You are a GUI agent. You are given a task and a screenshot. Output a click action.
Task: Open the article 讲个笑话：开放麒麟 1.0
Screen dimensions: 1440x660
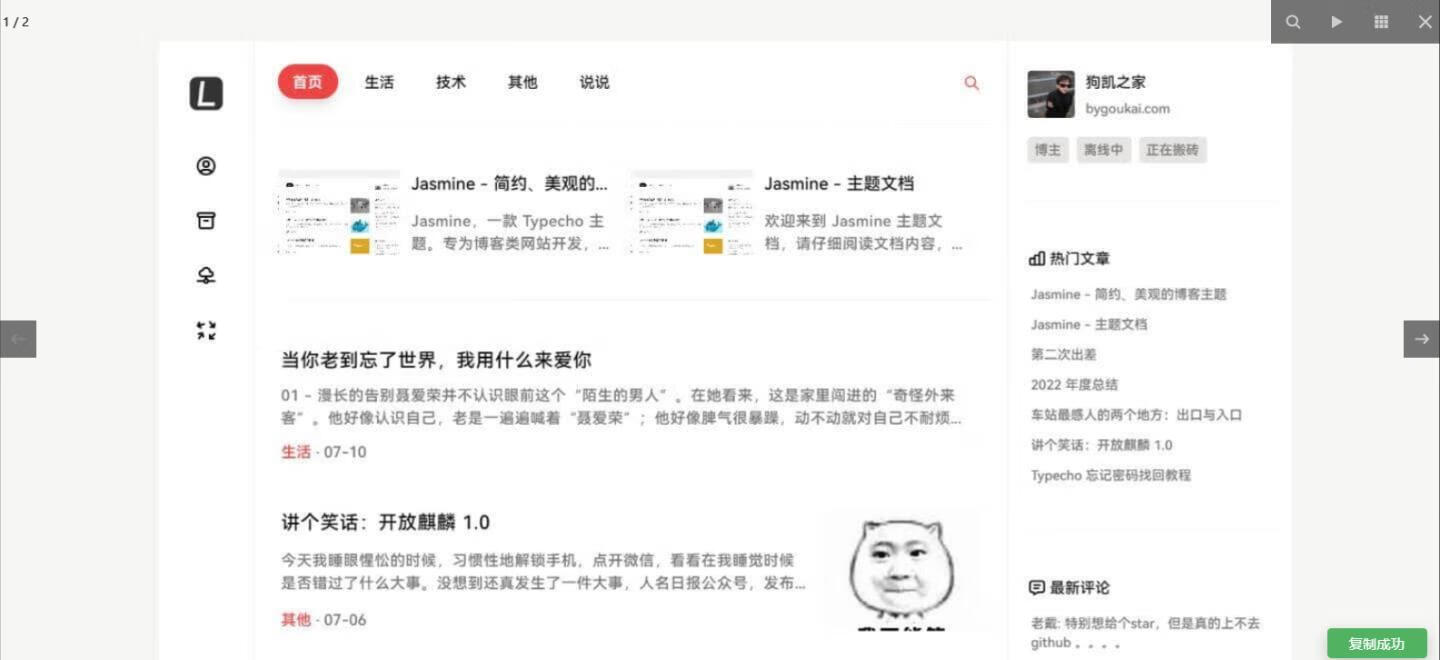pos(385,522)
